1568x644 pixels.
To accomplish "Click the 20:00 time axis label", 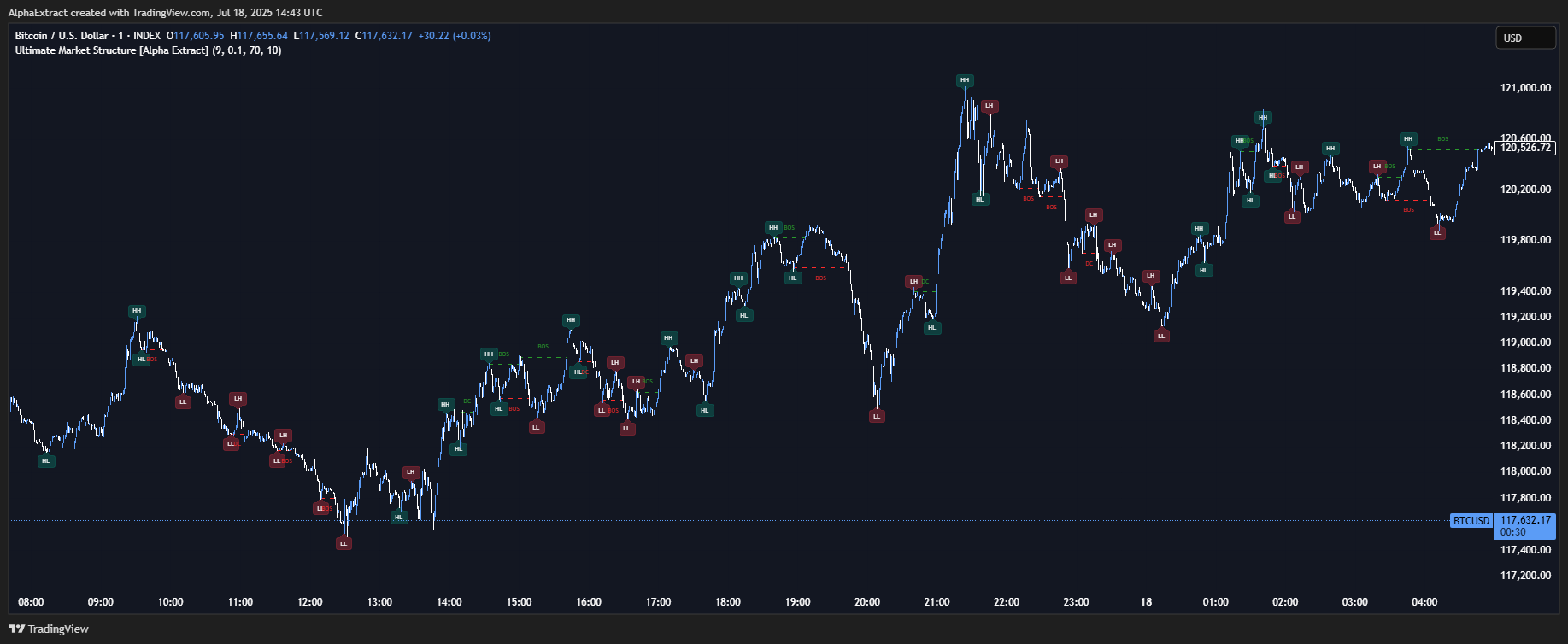I will 867,602.
